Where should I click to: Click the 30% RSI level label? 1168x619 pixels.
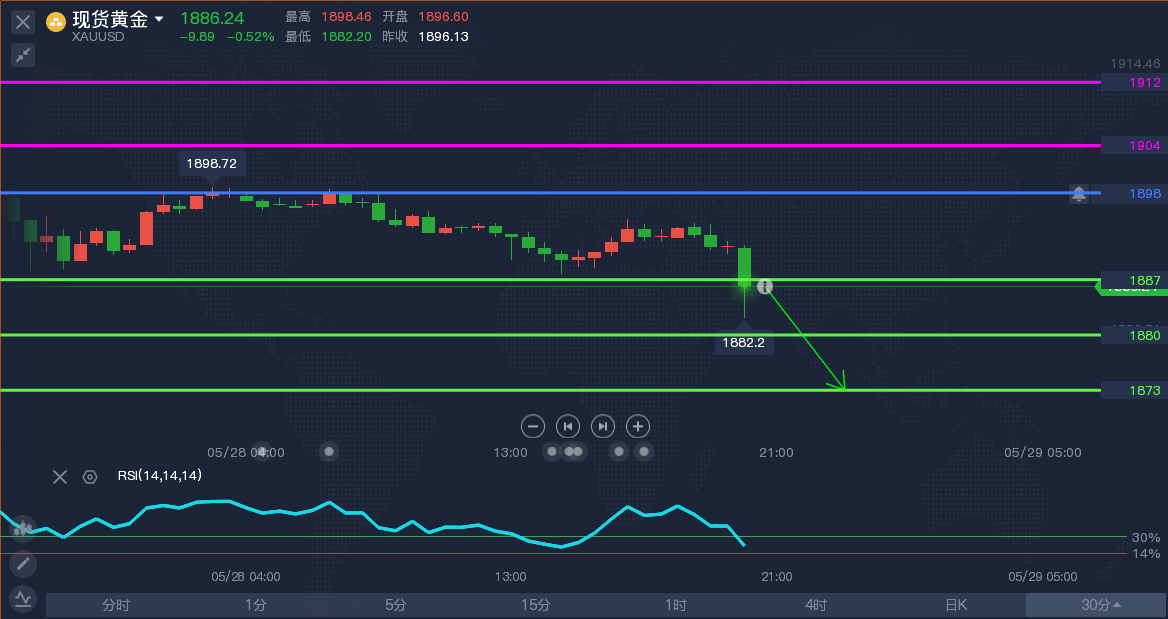point(1146,538)
